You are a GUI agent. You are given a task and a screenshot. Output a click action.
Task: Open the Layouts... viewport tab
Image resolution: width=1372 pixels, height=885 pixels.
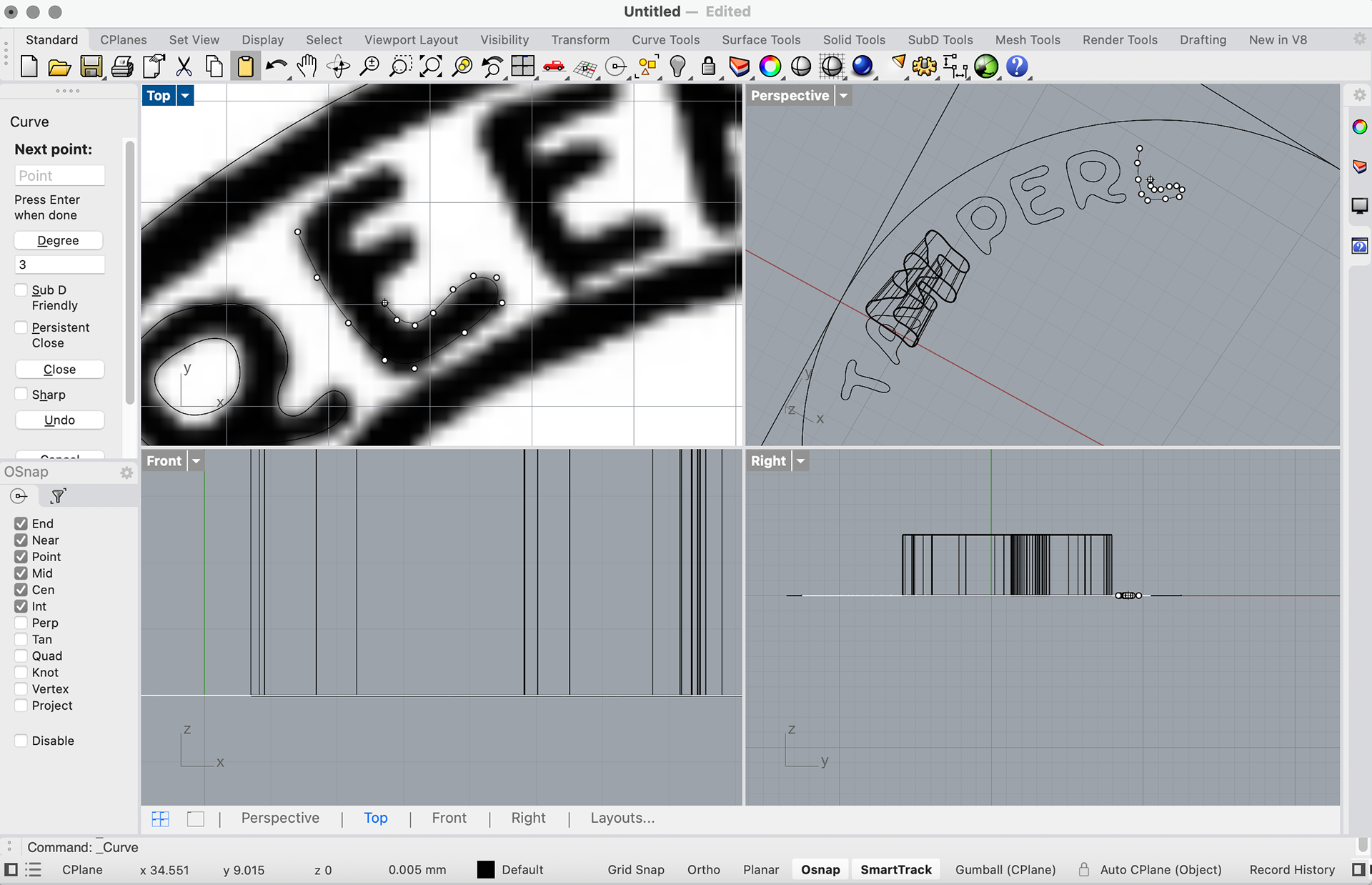click(622, 818)
